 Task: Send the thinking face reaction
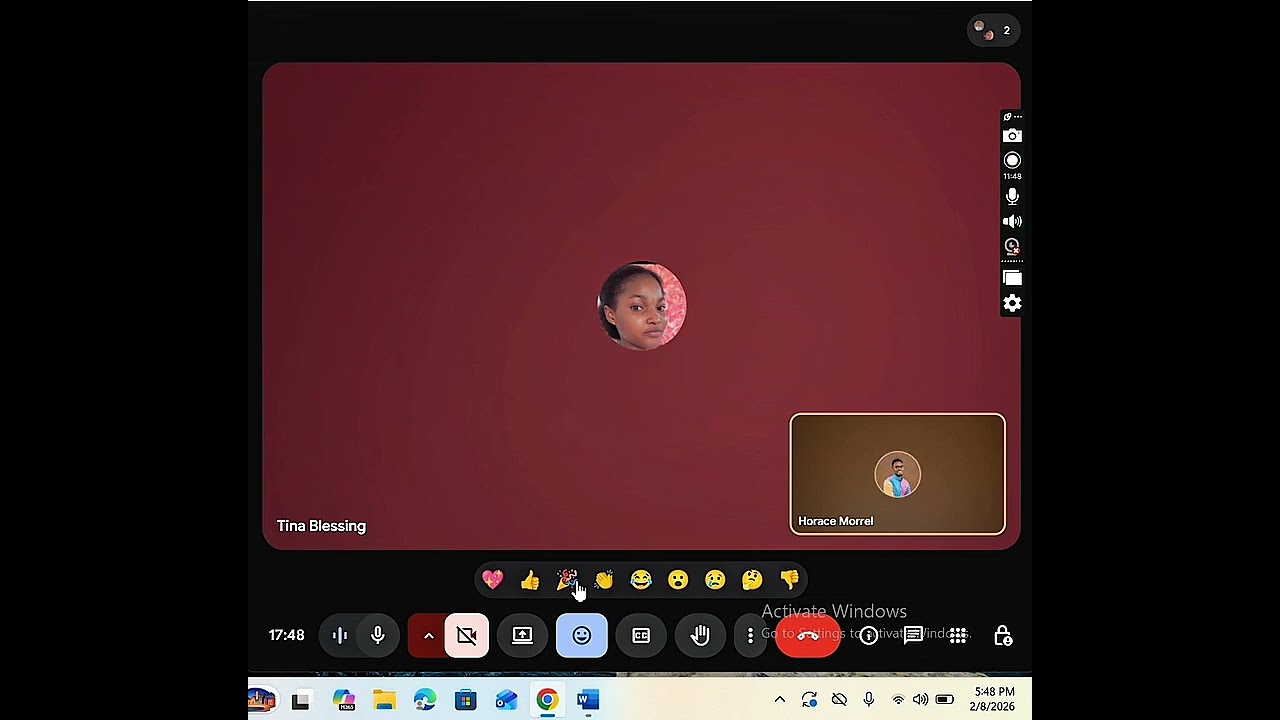752,579
